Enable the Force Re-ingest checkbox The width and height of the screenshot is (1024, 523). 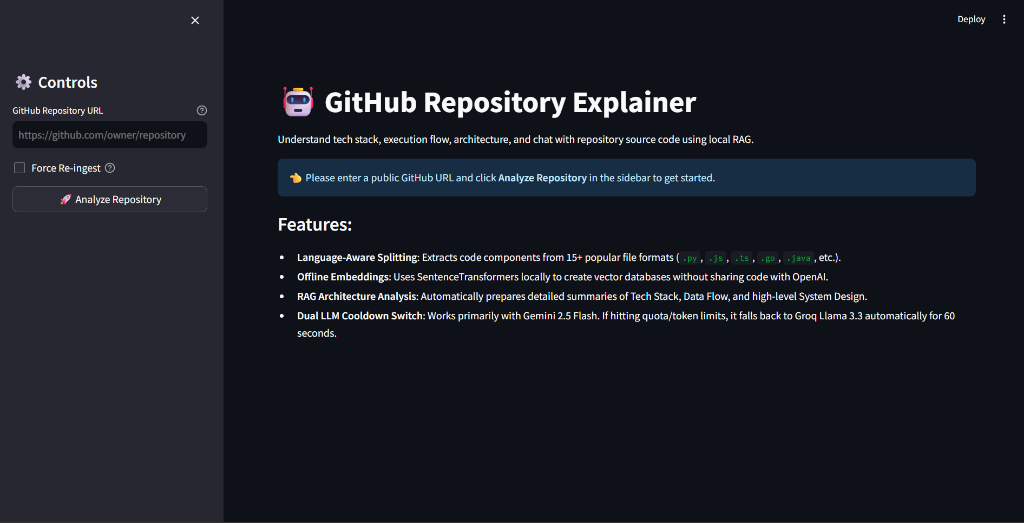pyautogui.click(x=20, y=168)
